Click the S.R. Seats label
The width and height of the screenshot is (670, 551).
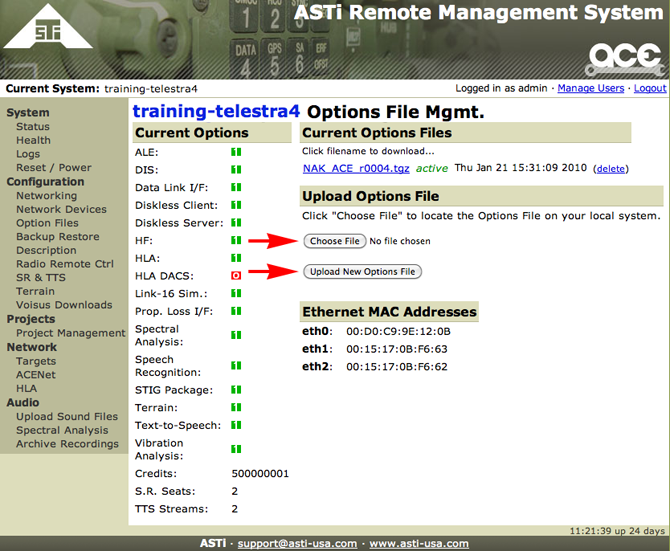pos(165,491)
